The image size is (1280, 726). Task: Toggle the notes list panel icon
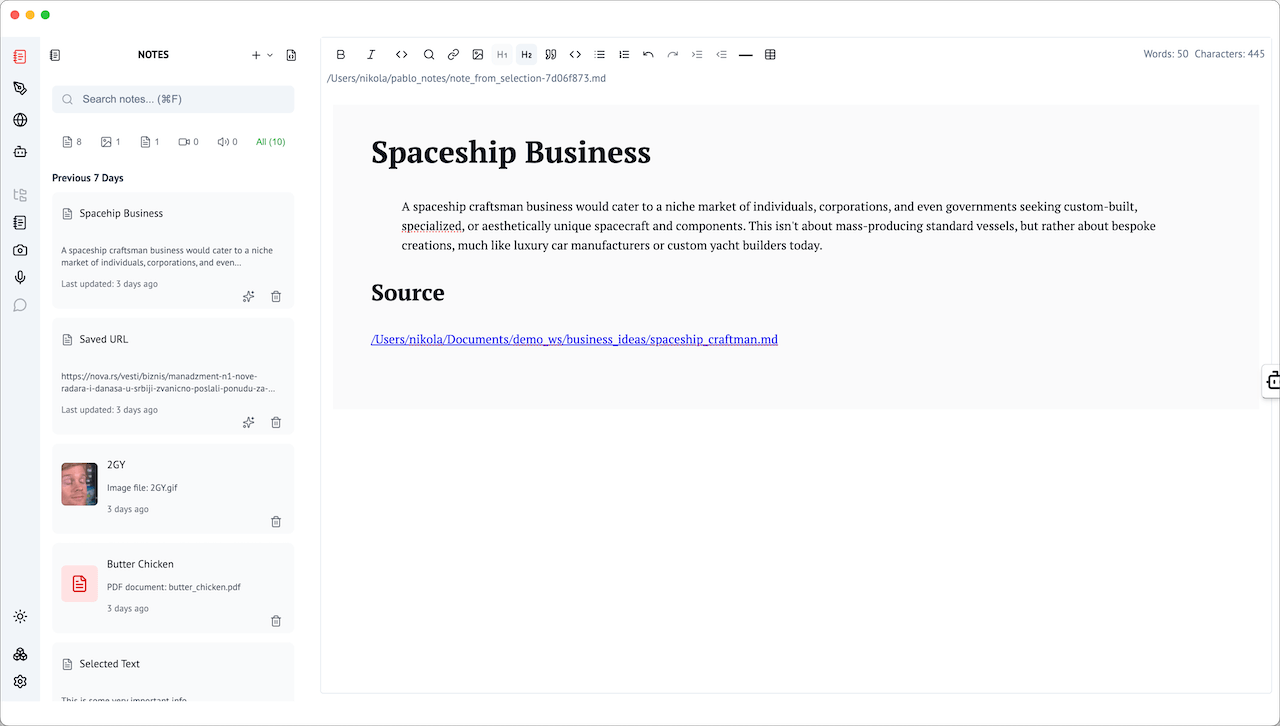coord(55,55)
